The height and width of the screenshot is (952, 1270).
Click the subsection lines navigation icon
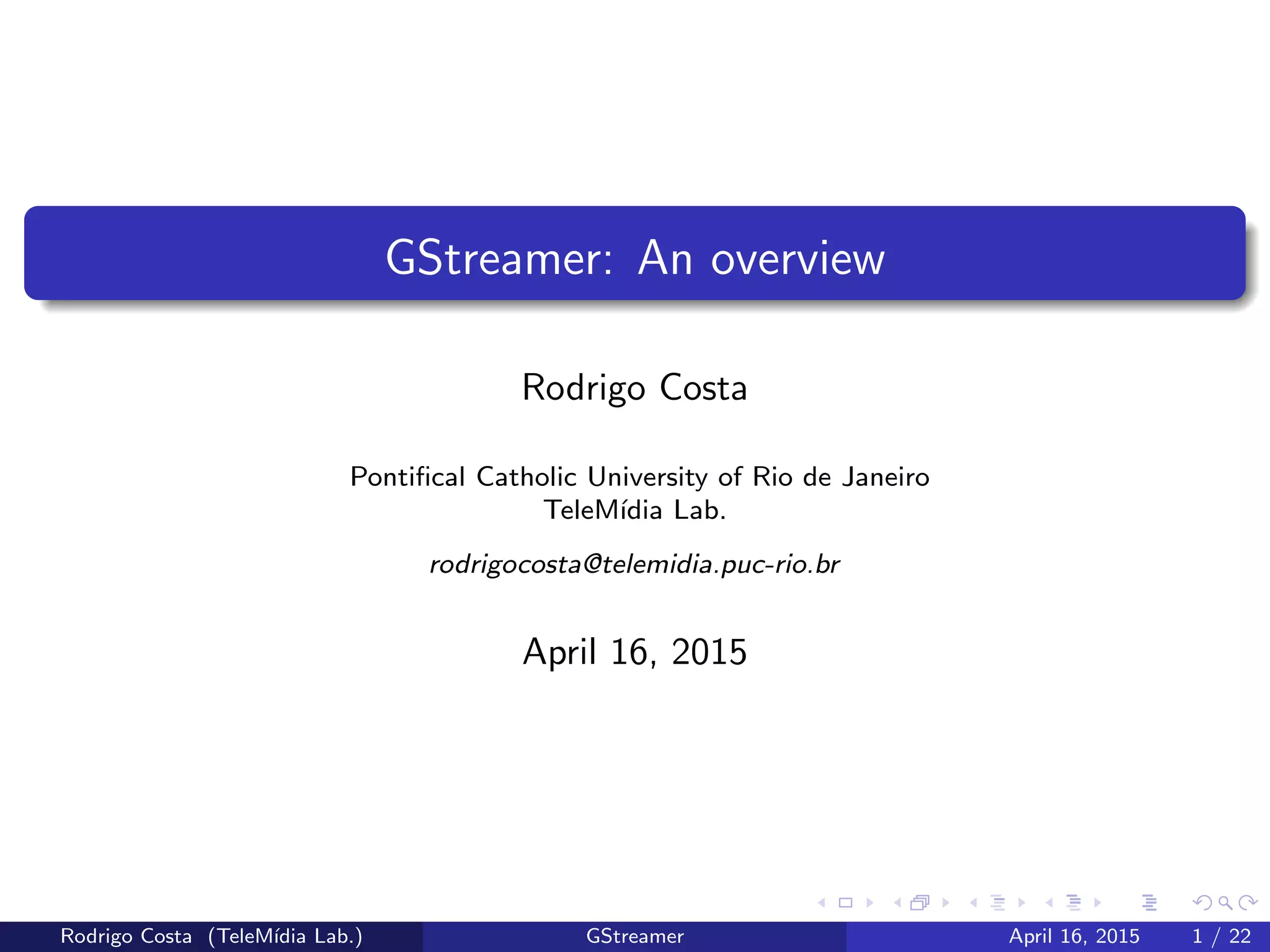pyautogui.click(x=997, y=903)
